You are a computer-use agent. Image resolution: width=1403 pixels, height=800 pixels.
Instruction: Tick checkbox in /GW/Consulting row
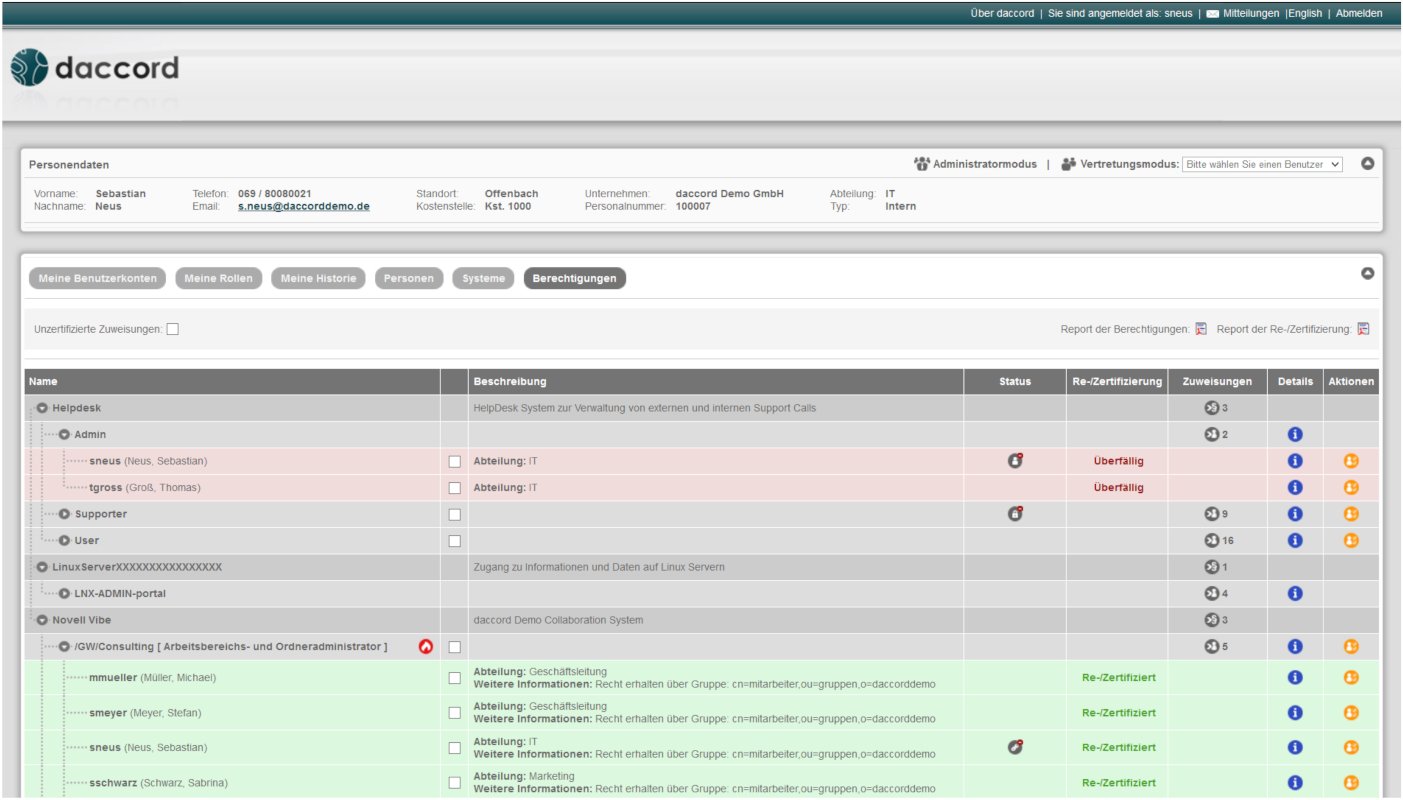[455, 647]
